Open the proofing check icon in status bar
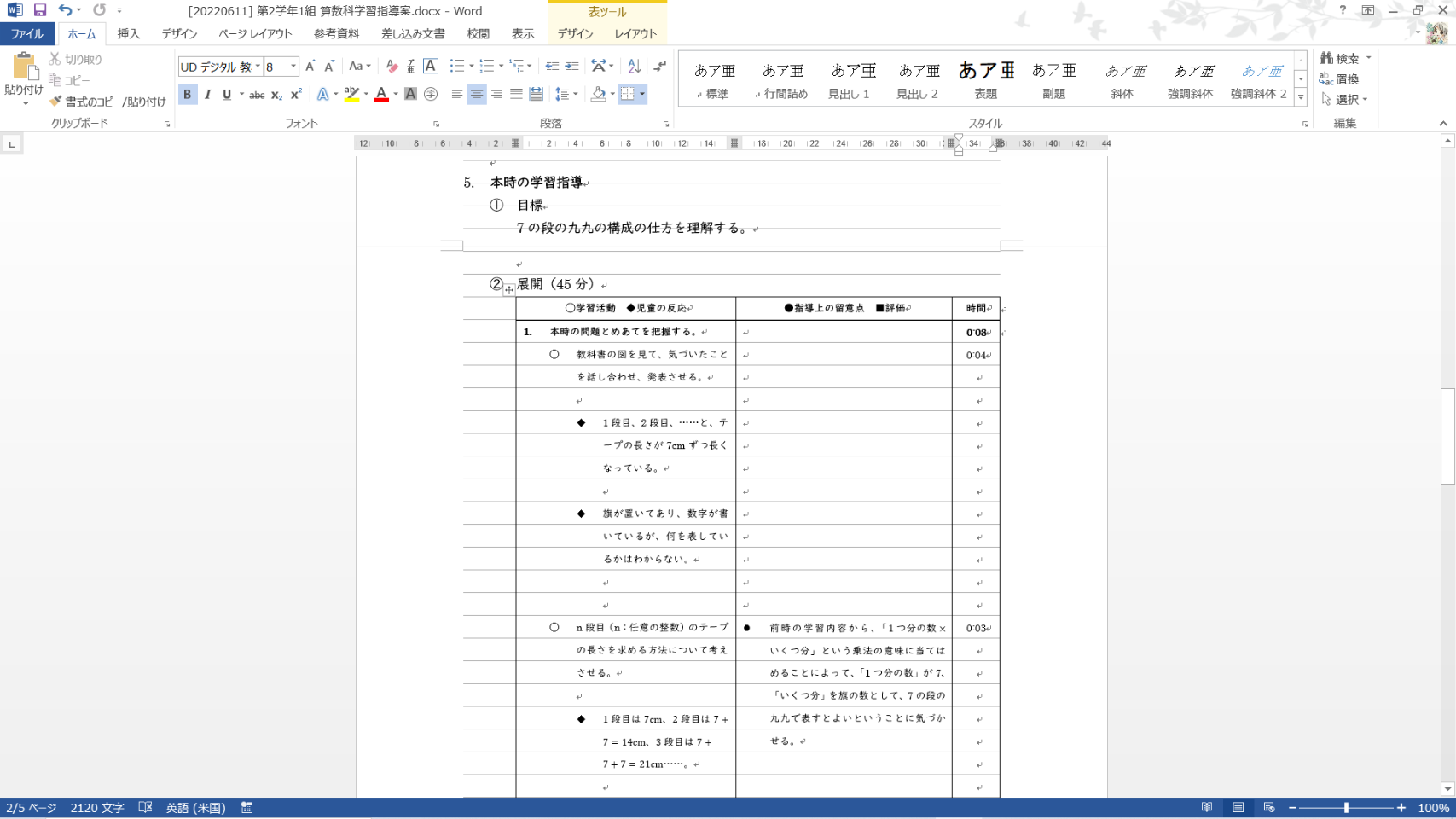Screen dimensions: 1456x819 (145, 808)
